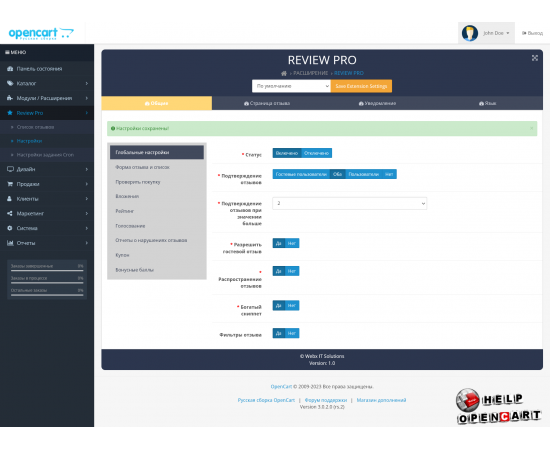Expand the Дизайн menu

point(47,169)
